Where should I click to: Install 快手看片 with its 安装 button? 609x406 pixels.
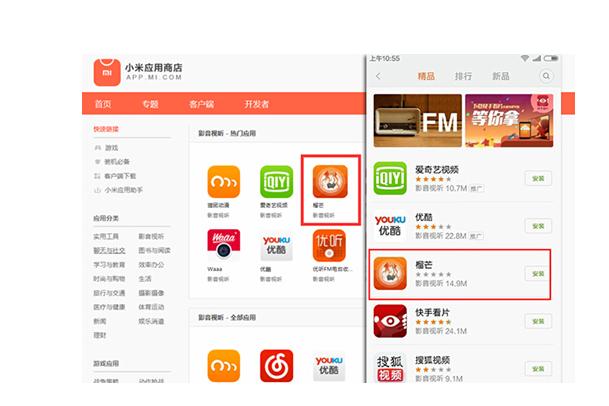(538, 321)
